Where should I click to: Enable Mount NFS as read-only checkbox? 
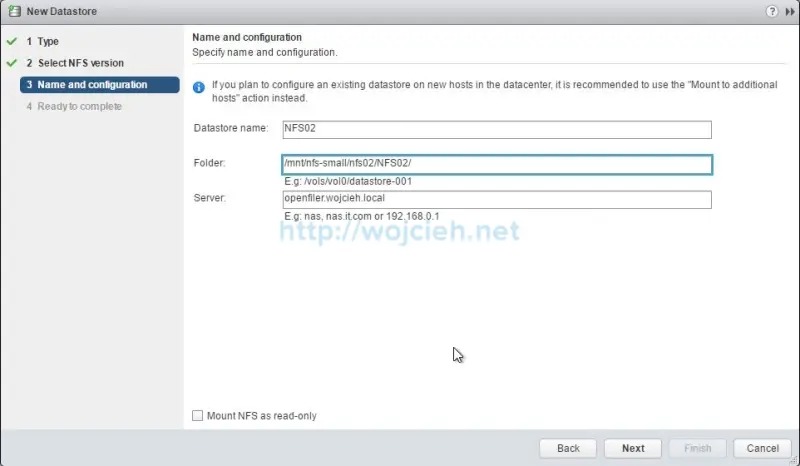coord(197,415)
